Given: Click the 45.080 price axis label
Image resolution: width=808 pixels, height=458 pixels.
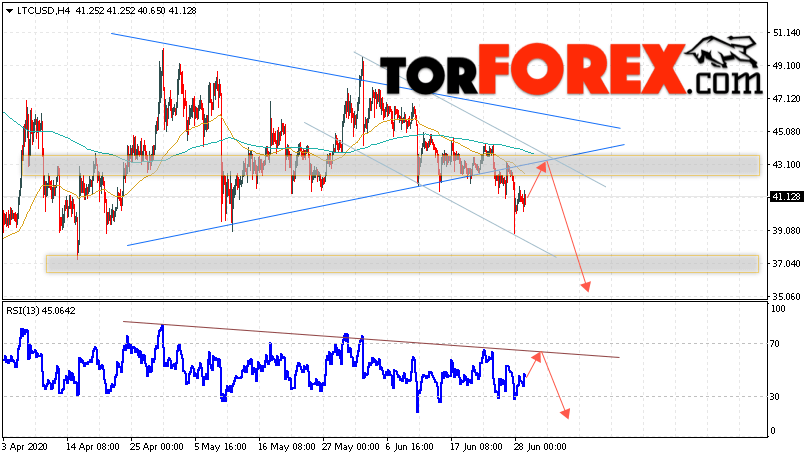Looking at the screenshot, I should pos(786,132).
